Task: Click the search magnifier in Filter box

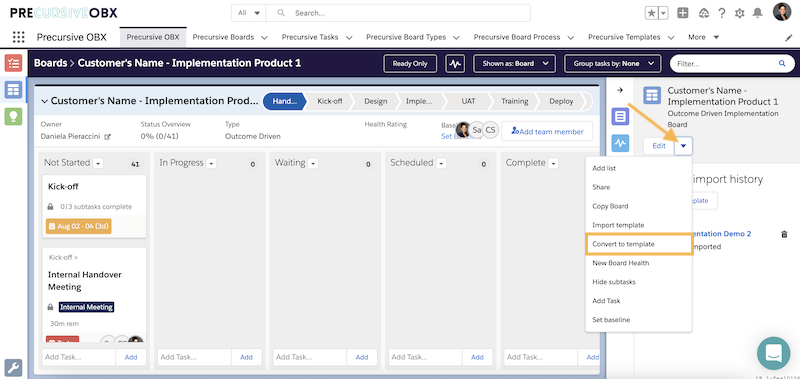Action: point(782,64)
